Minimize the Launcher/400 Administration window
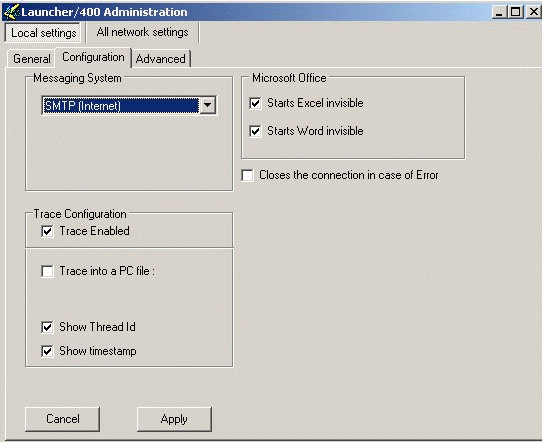This screenshot has width=542, height=442. click(499, 12)
